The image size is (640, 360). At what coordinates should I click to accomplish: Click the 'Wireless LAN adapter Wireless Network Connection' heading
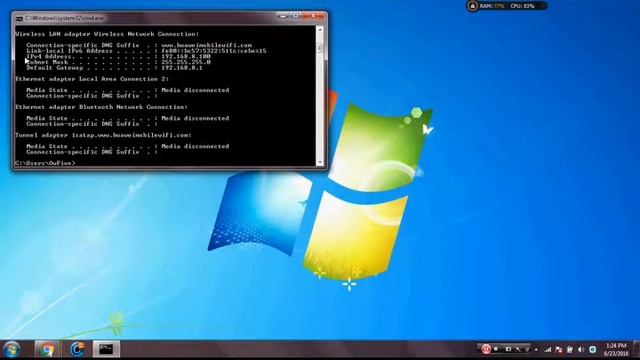coord(107,34)
